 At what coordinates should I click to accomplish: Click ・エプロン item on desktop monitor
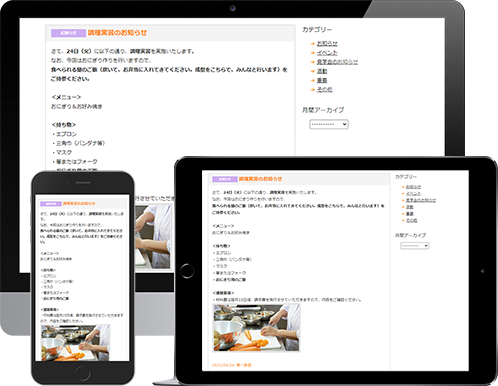65,134
